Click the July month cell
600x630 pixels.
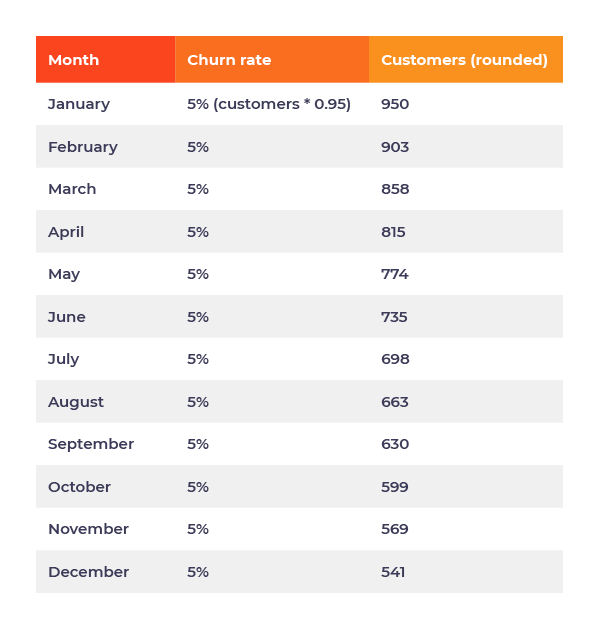63,359
